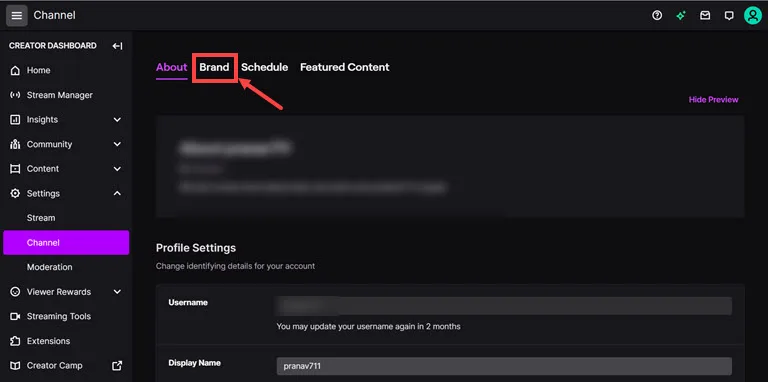Open the user profile avatar
768x382 pixels.
click(752, 16)
